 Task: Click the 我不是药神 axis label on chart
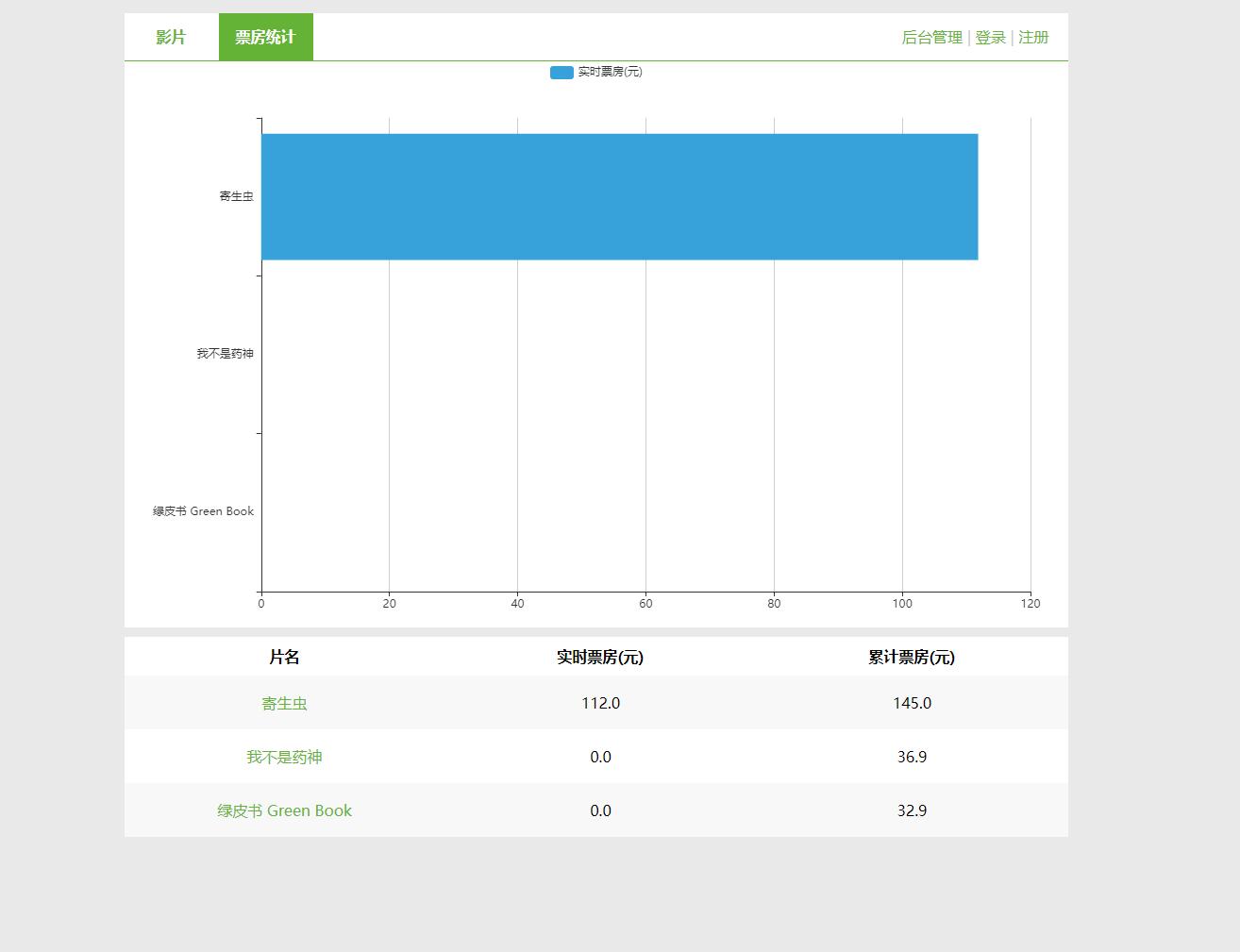[225, 354]
